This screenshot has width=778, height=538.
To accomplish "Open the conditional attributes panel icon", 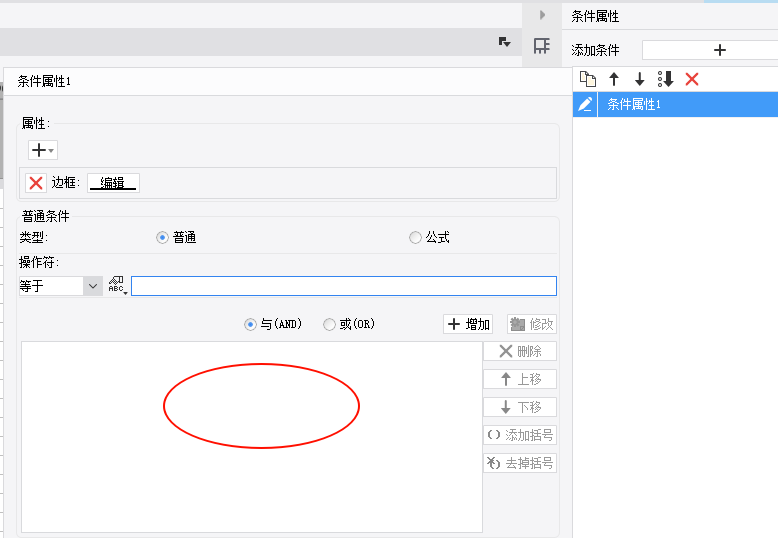I will pos(542,46).
